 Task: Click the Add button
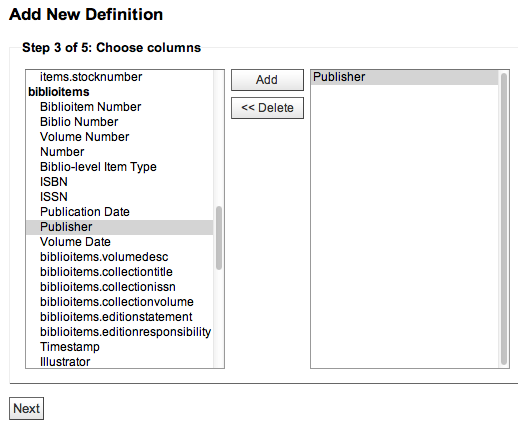(267, 80)
